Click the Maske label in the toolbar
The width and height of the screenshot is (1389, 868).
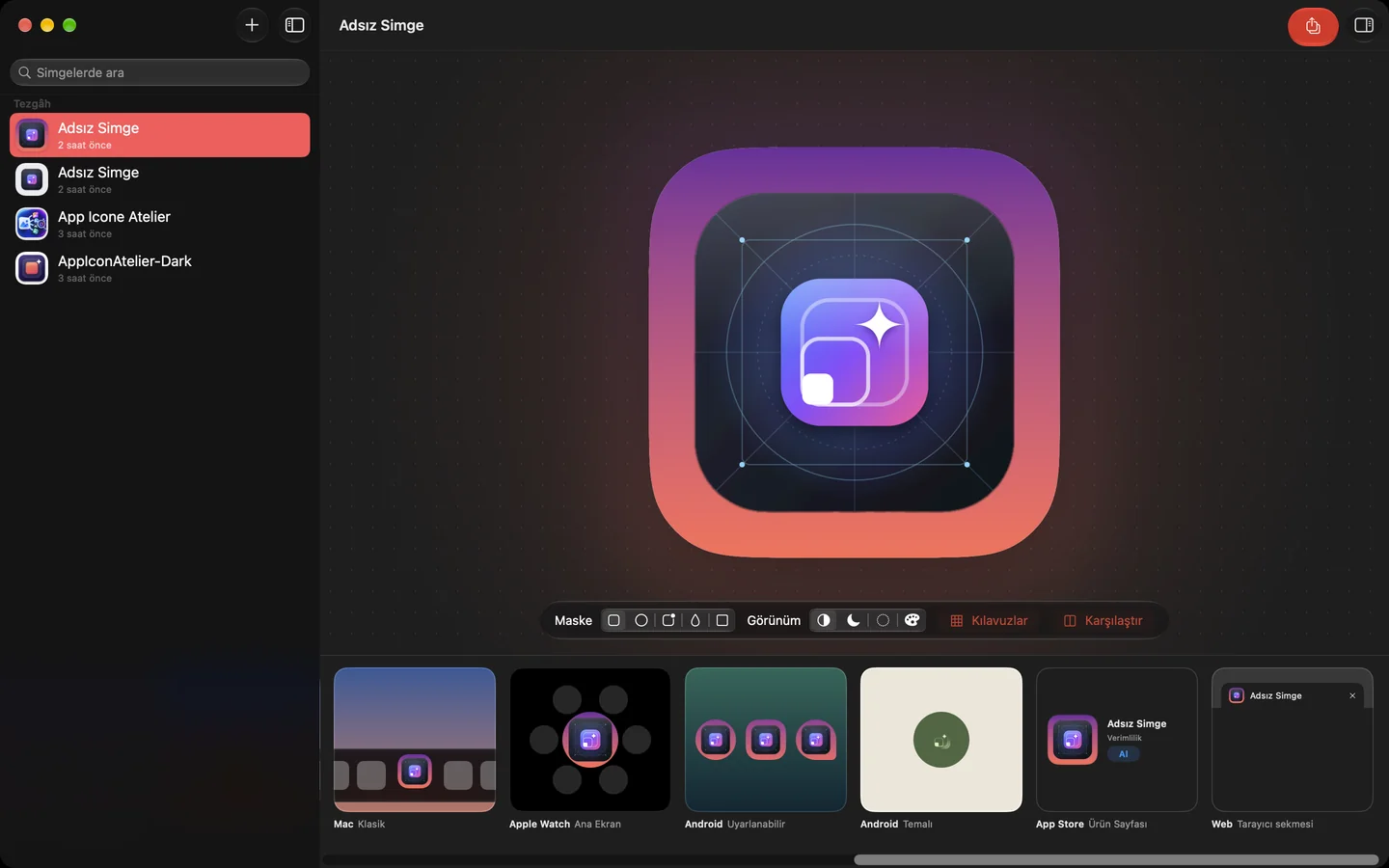pos(573,620)
